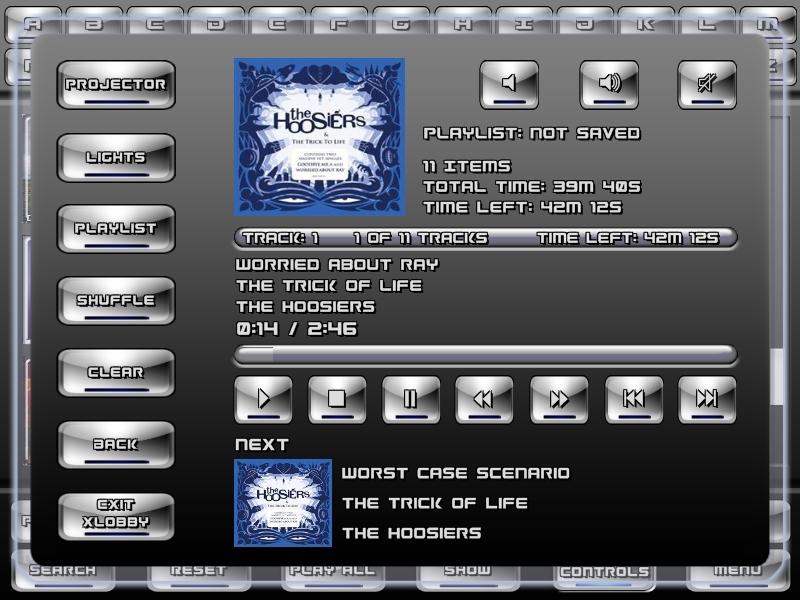Skip to the next track
The width and height of the screenshot is (800, 600).
pyautogui.click(x=707, y=399)
